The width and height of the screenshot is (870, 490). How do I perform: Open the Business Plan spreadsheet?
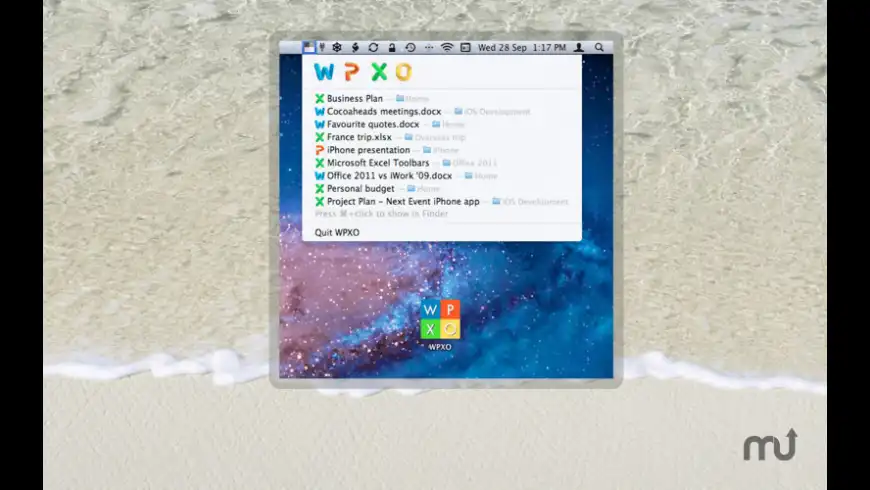(x=355, y=98)
